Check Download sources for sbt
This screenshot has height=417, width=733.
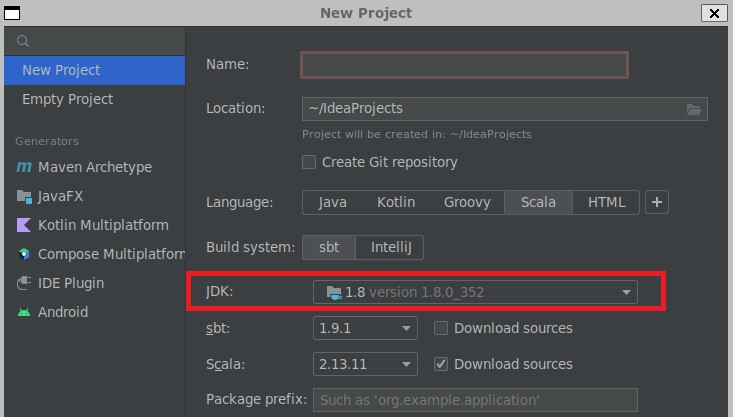point(440,328)
